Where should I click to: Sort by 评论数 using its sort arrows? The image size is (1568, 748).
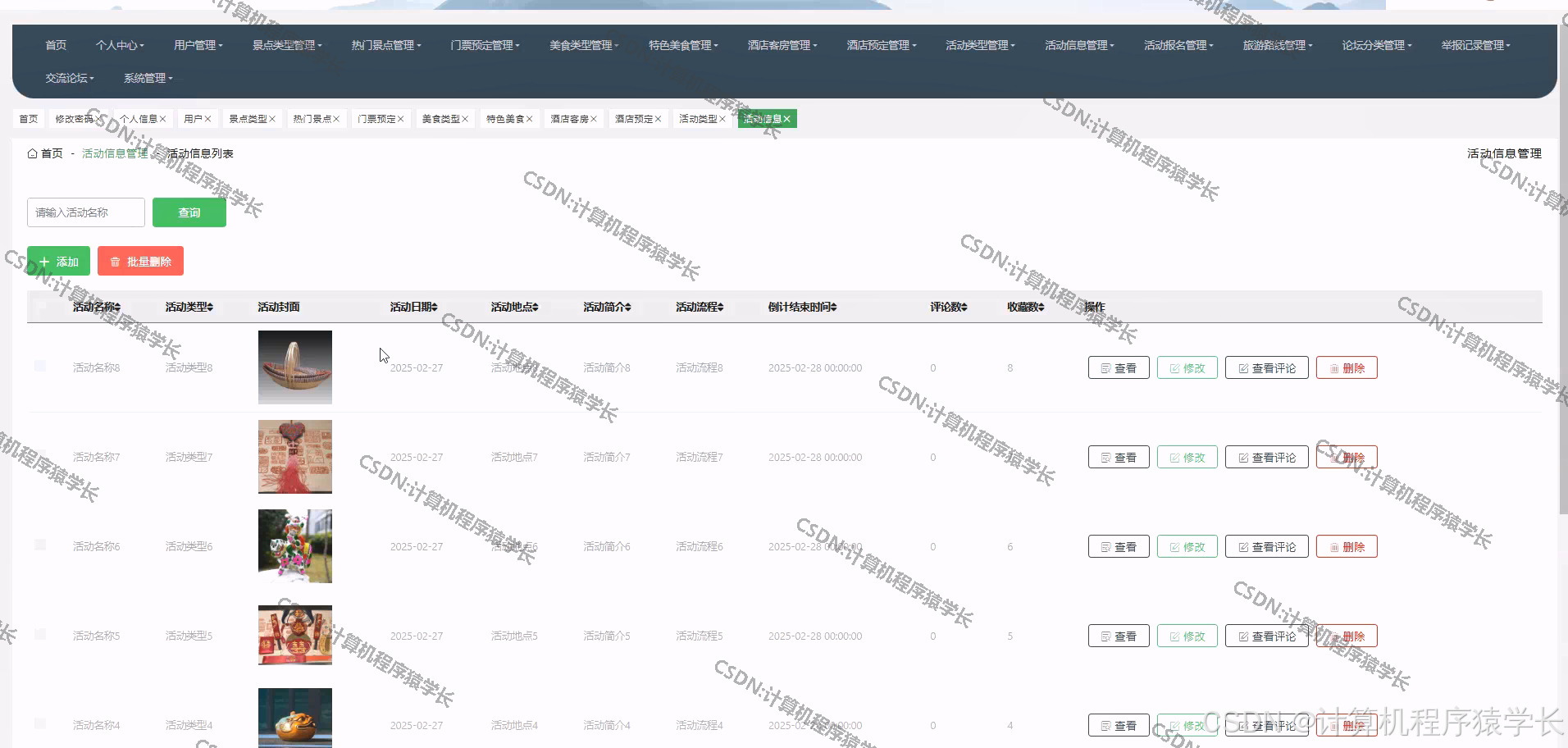pyautogui.click(x=964, y=307)
